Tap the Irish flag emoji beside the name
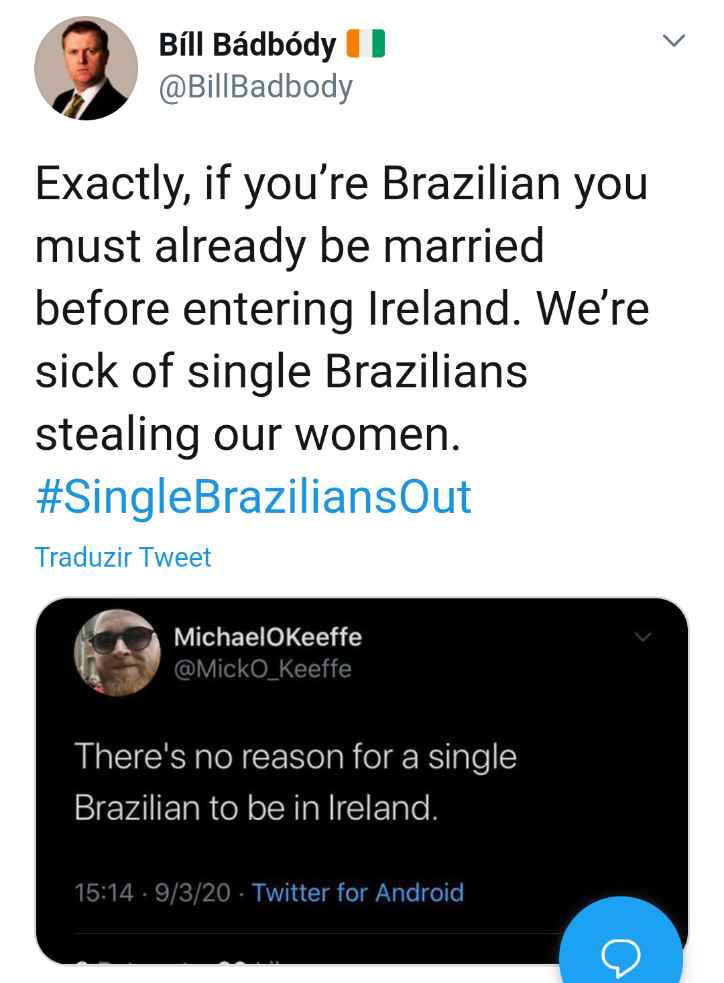 (x=365, y=44)
